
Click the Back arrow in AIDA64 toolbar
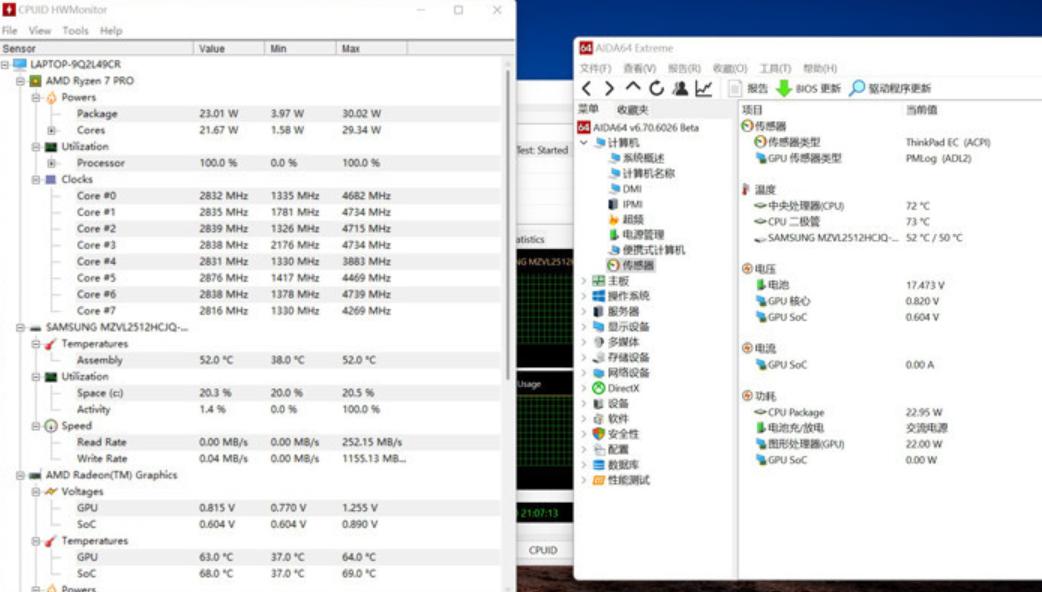(x=585, y=87)
